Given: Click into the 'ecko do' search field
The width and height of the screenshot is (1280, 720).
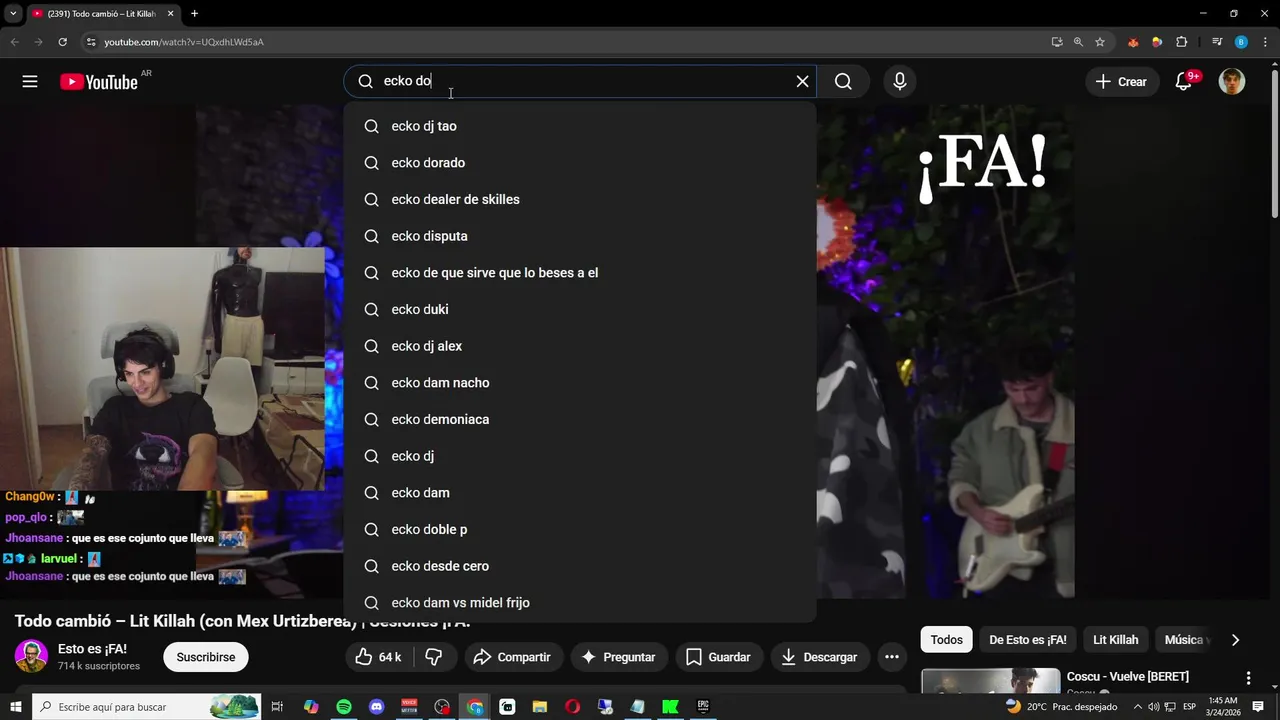Looking at the screenshot, I should click(x=580, y=81).
